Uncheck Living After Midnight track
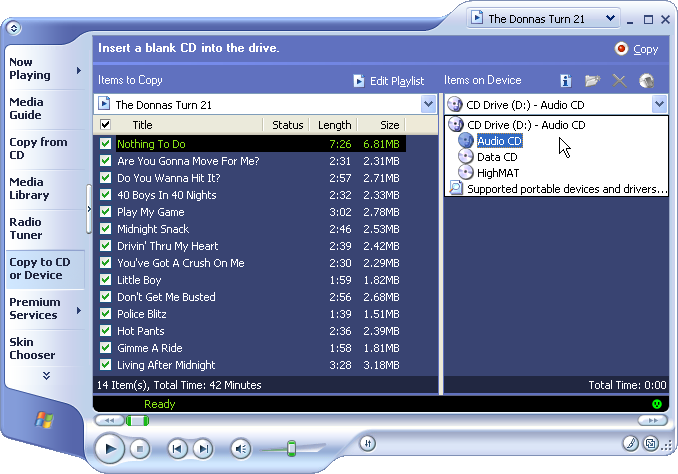The height and width of the screenshot is (474, 678). [x=106, y=365]
